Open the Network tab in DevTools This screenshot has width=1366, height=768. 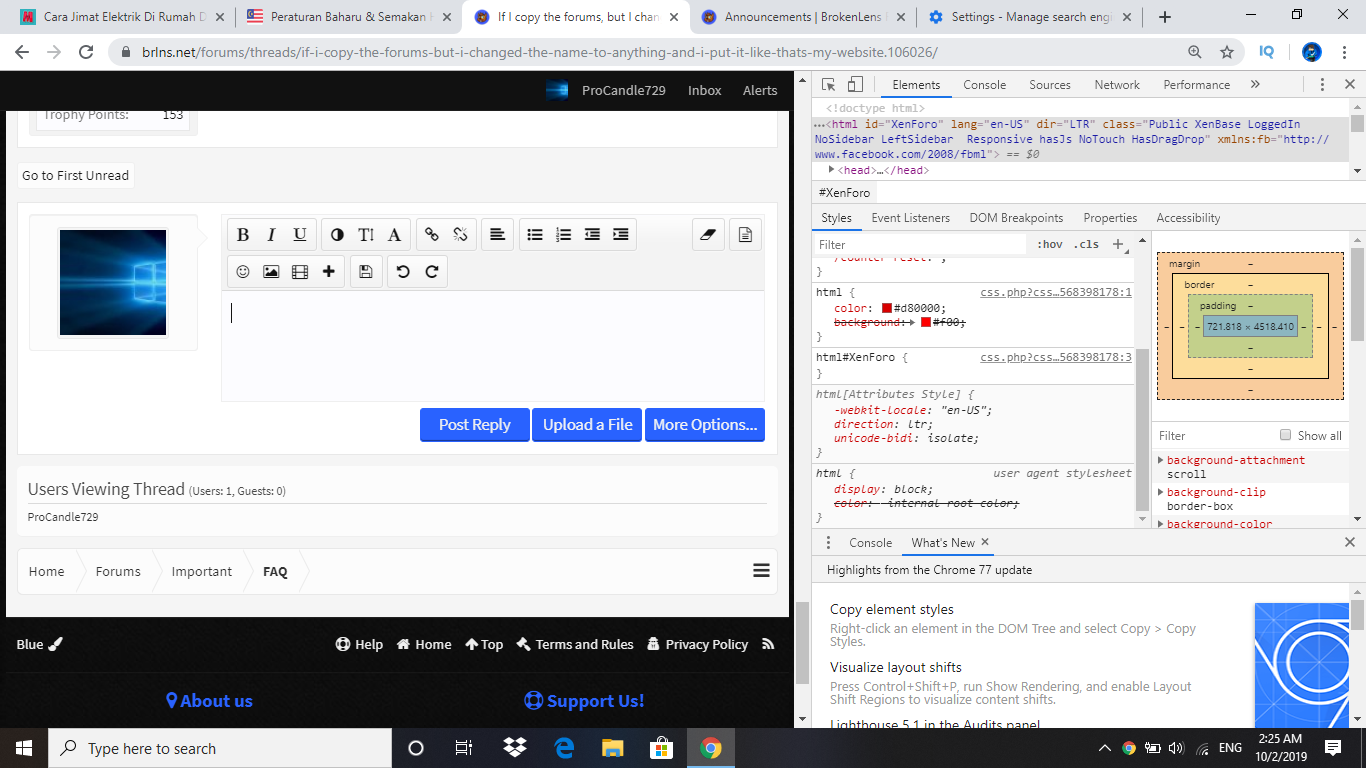click(1117, 85)
